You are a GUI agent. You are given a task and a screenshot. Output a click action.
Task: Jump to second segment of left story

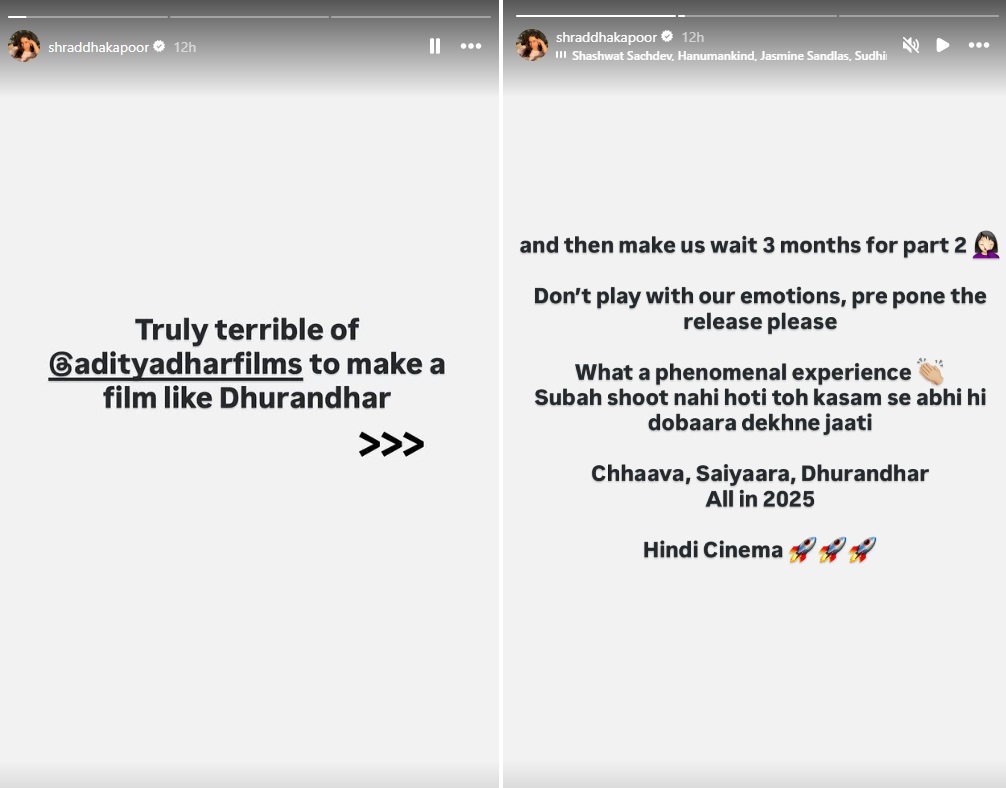click(x=249, y=17)
